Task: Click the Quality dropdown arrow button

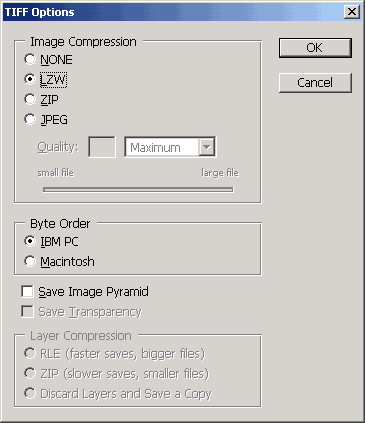Action: [x=207, y=147]
